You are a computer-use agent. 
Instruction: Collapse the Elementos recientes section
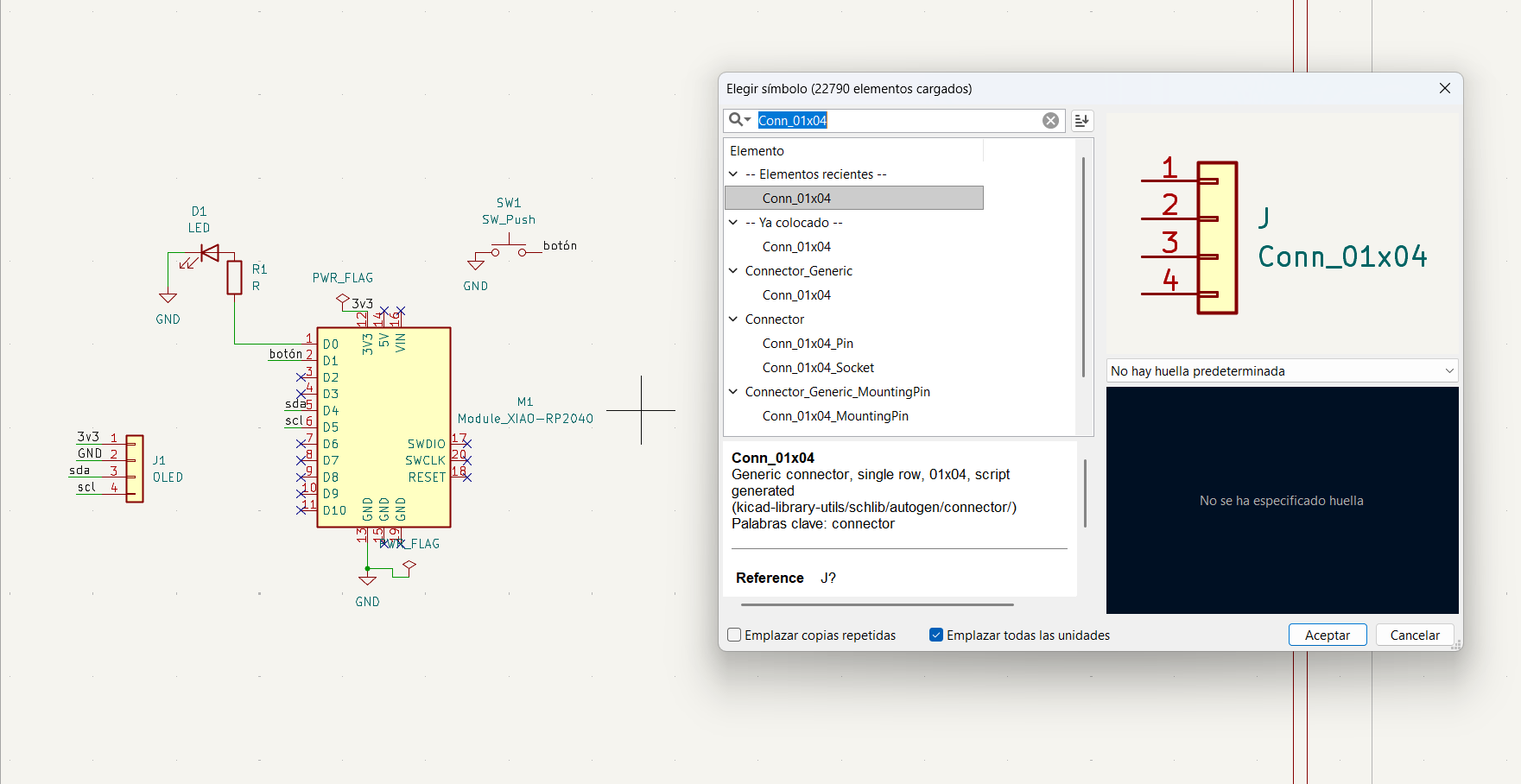pos(733,174)
